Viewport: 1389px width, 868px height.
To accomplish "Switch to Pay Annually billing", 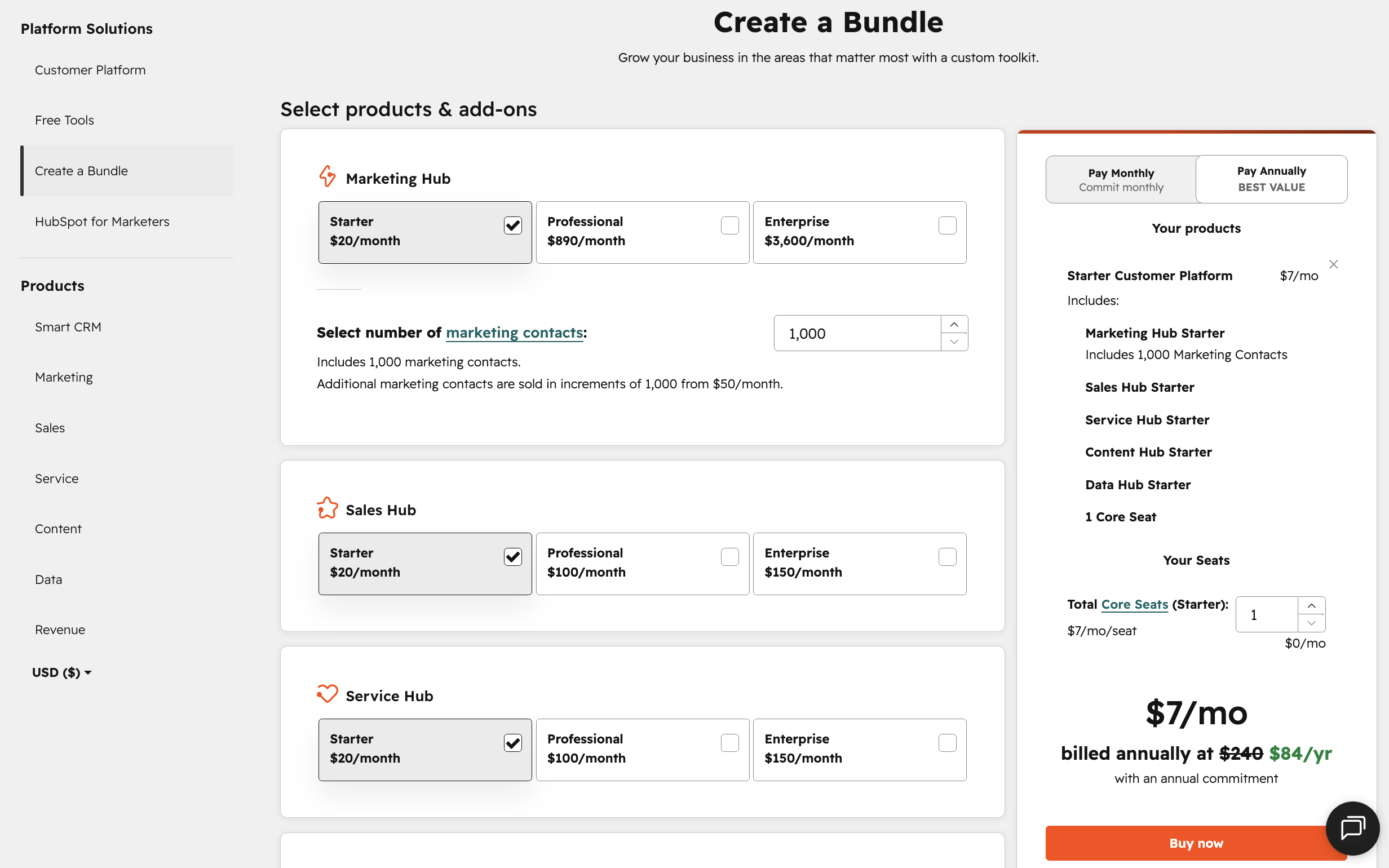I will tap(1271, 179).
